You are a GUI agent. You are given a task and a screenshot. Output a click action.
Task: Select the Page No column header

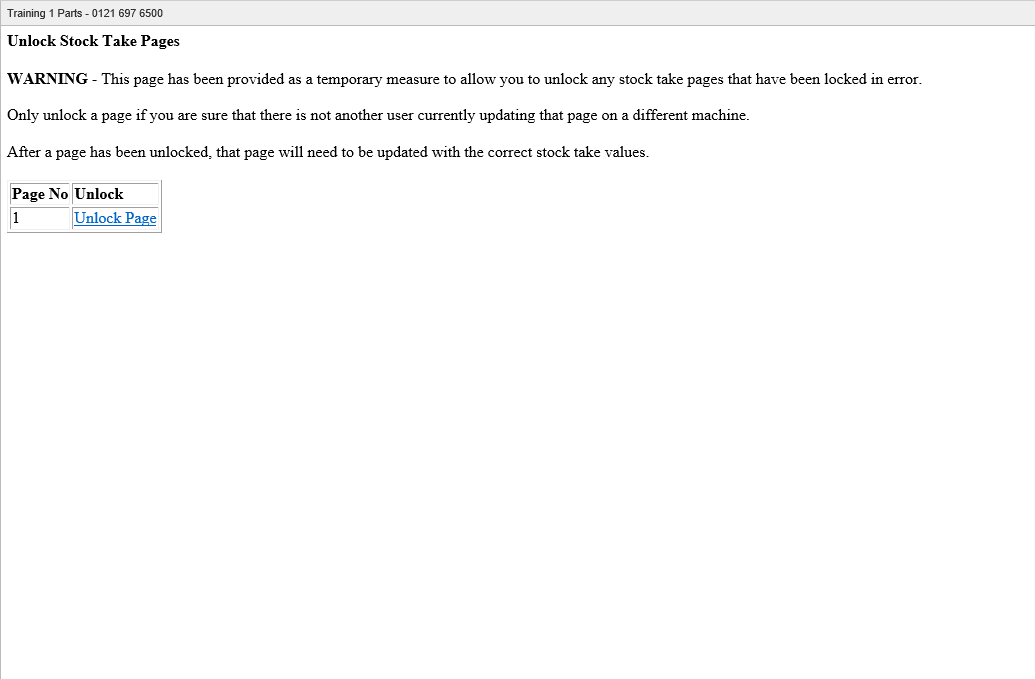[40, 194]
